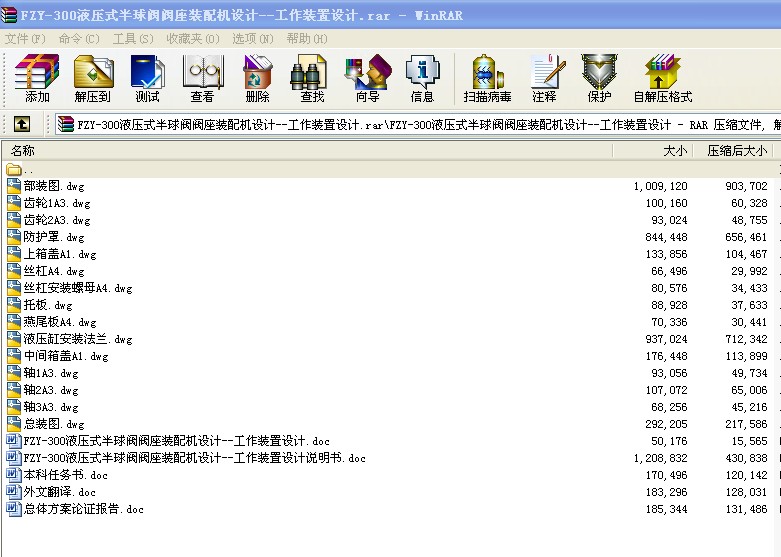This screenshot has width=781, height=557.
Task: Sort by the 大小 column header
Action: 652,150
